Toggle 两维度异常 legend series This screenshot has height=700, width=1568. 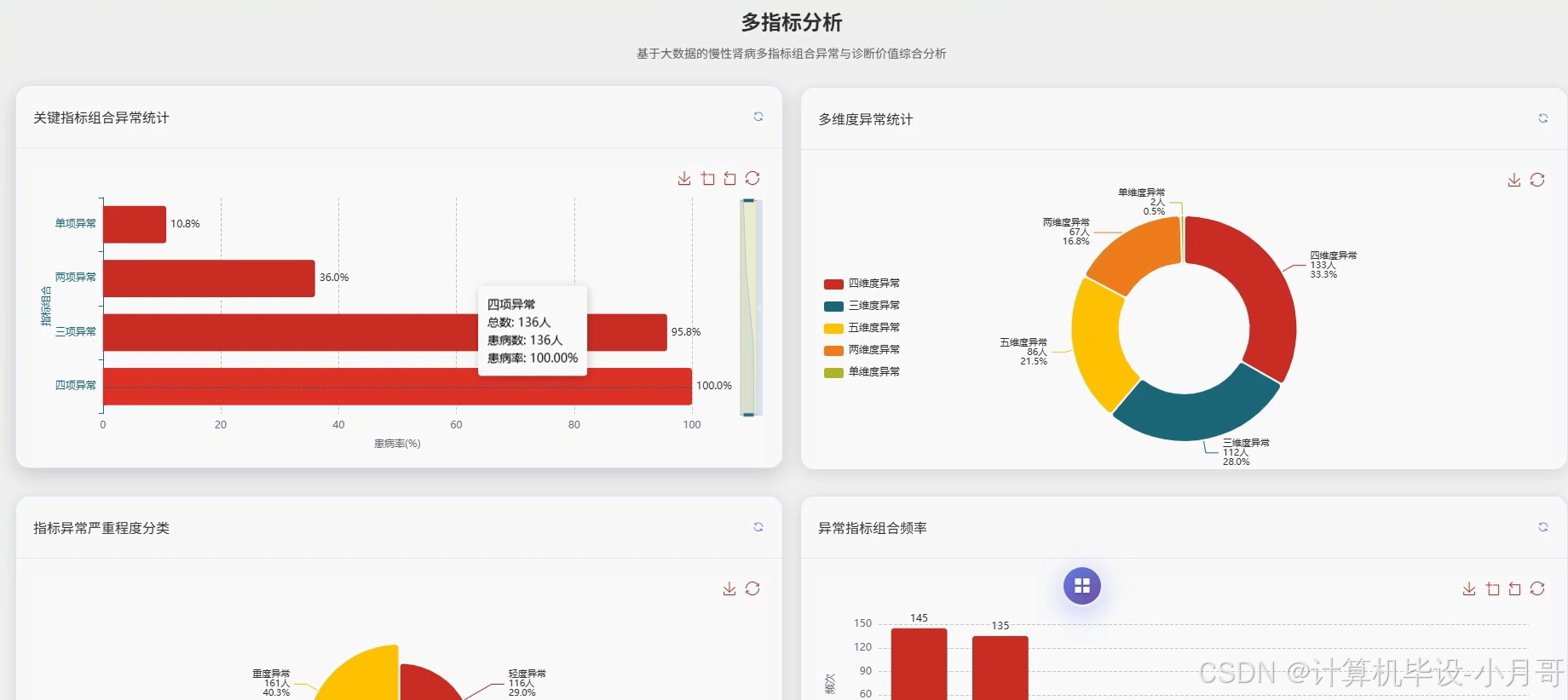tap(862, 350)
